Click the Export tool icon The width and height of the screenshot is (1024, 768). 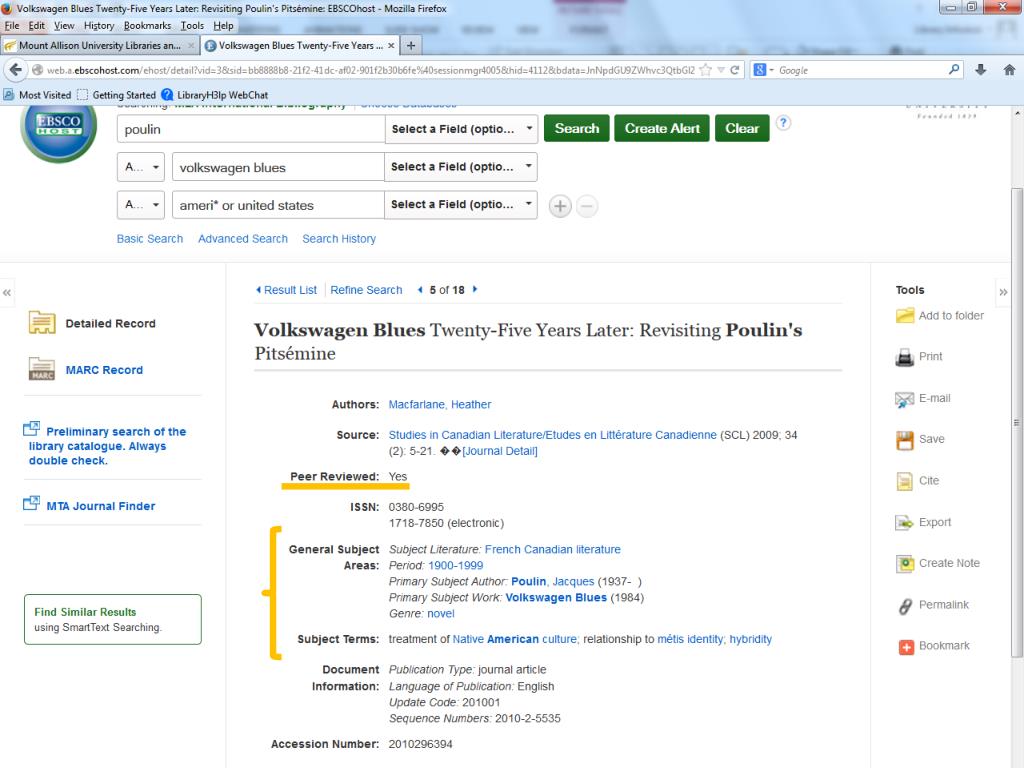tap(904, 522)
